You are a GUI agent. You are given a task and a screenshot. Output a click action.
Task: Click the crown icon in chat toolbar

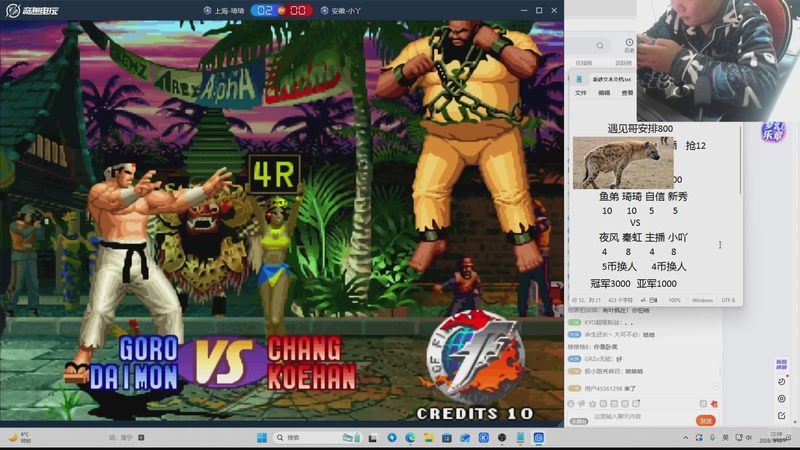pos(592,404)
